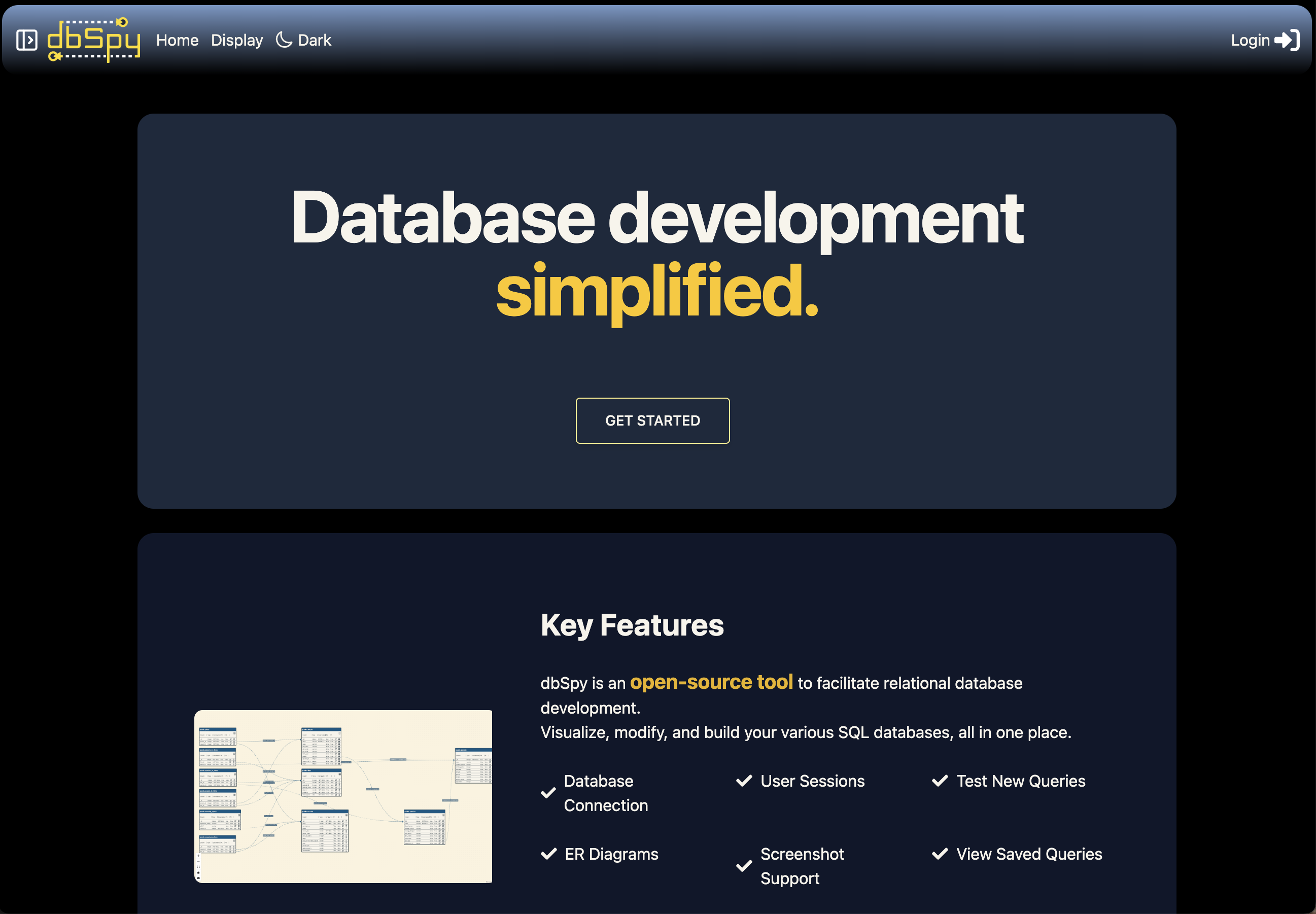The image size is (1316, 914).
Task: Click checkmark beside Test New Queries
Action: pyautogui.click(x=940, y=781)
